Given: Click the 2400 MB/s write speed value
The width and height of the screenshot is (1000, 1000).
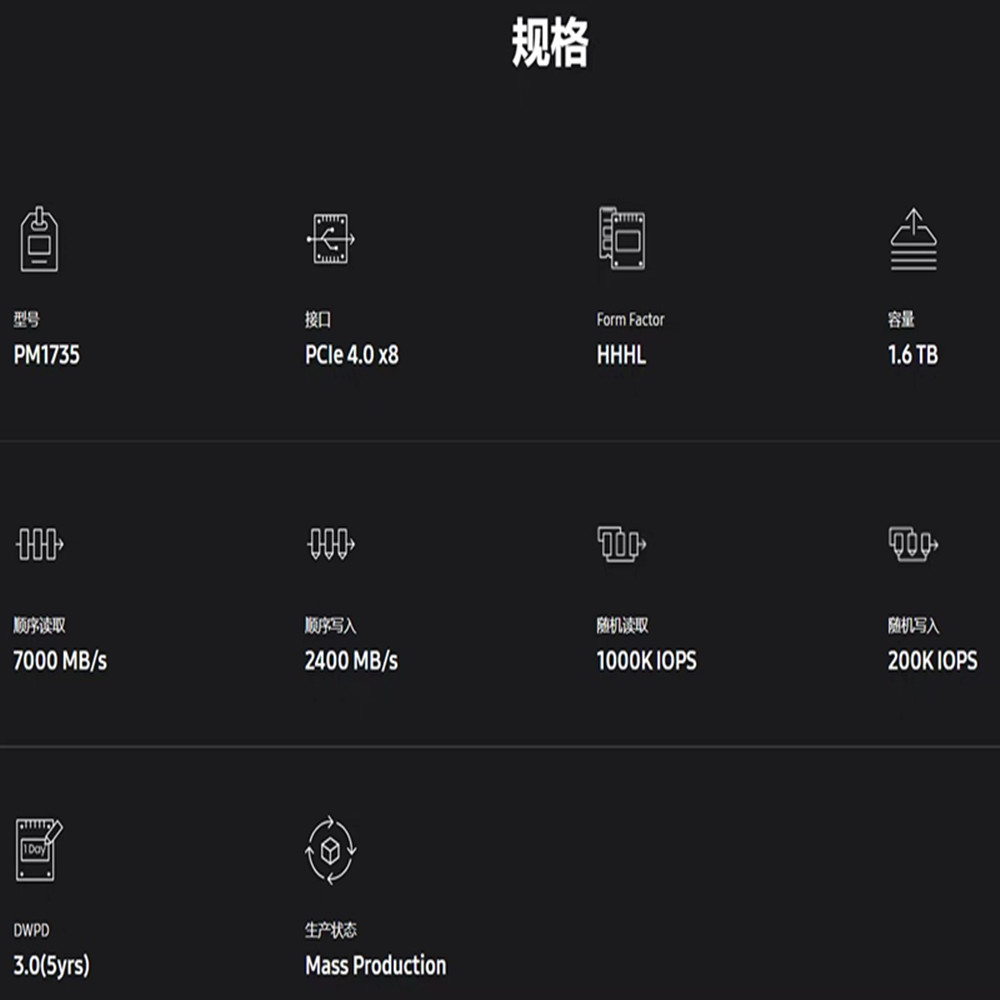Looking at the screenshot, I should pos(351,661).
